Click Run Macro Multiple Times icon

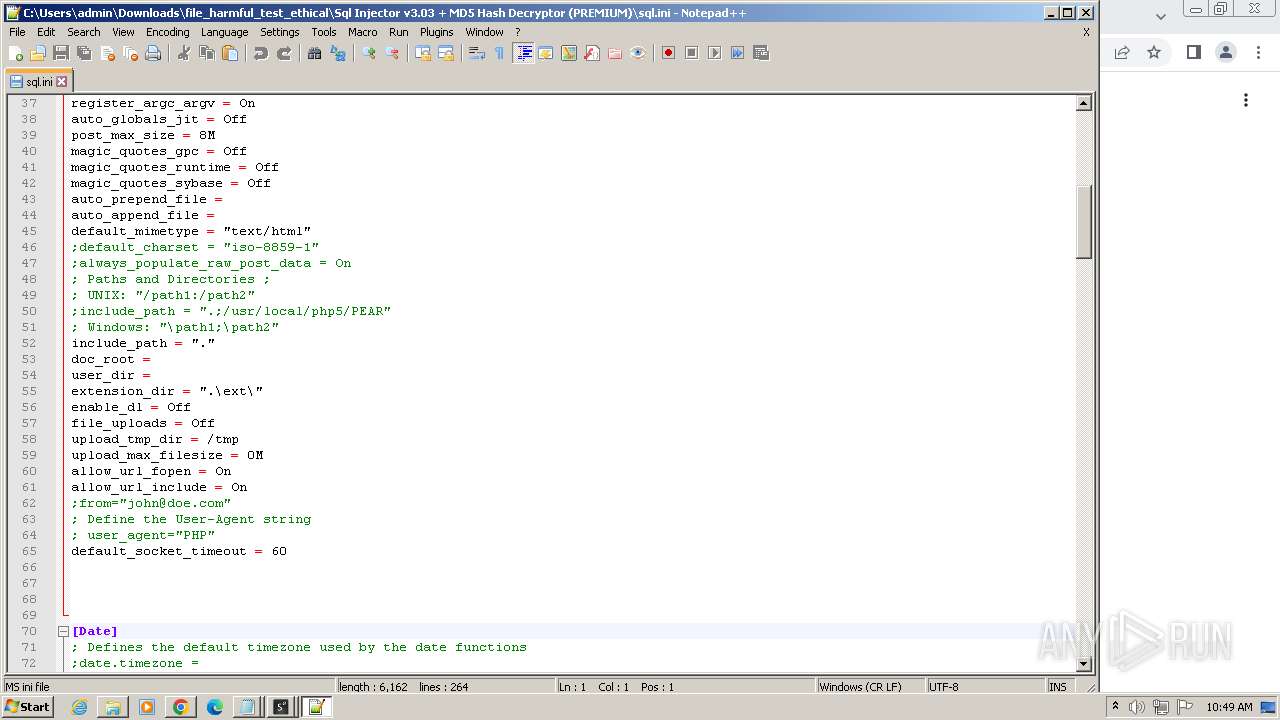738,53
